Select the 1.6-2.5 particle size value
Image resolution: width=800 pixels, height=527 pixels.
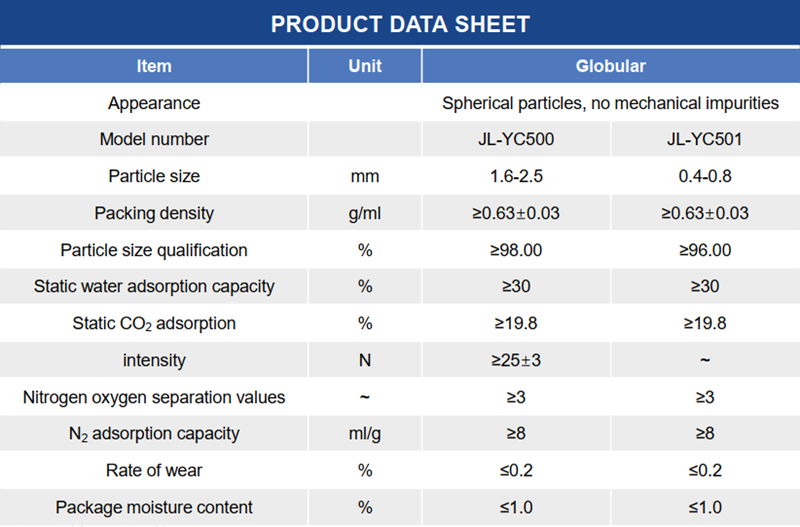coord(516,176)
